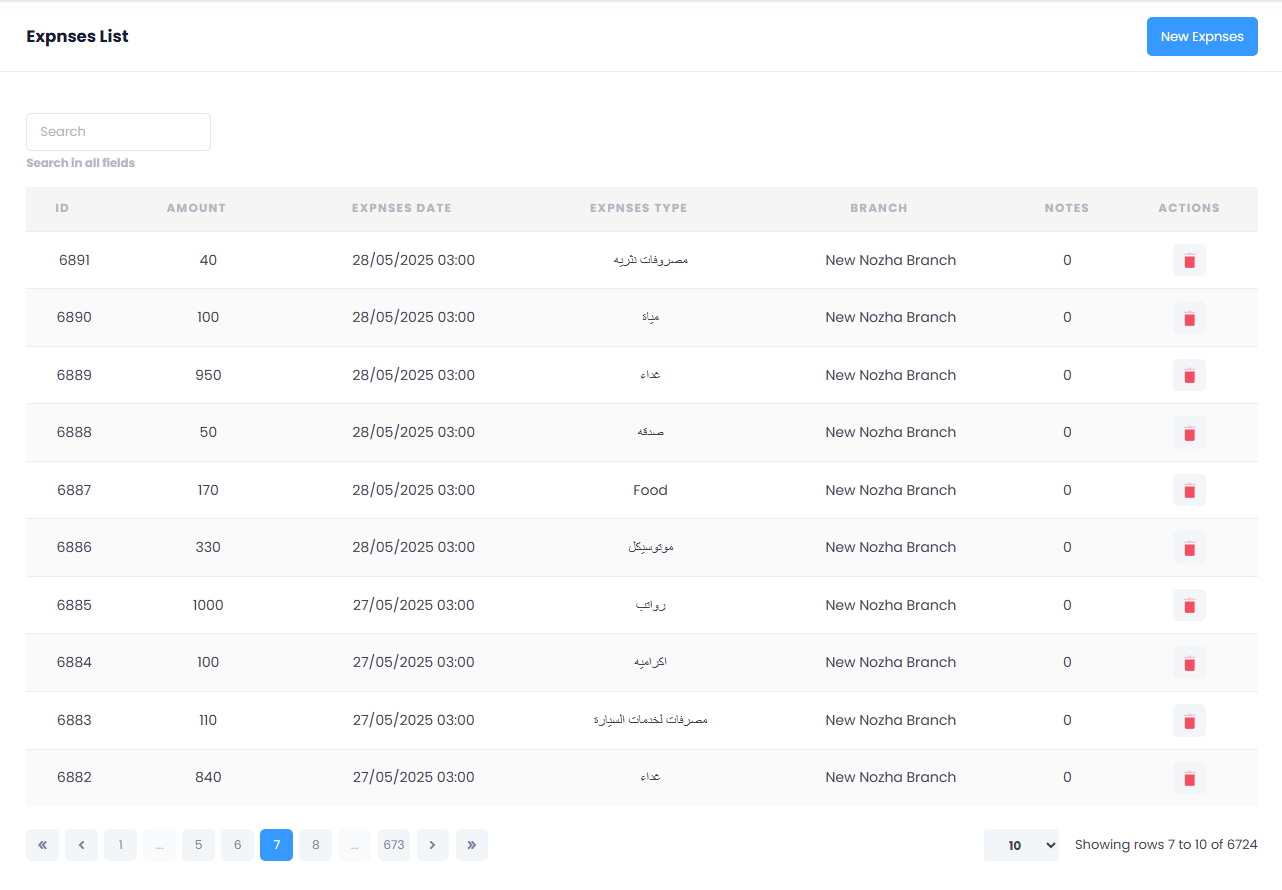Delete expense row with ID 6885
The image size is (1282, 890).
1189,605
